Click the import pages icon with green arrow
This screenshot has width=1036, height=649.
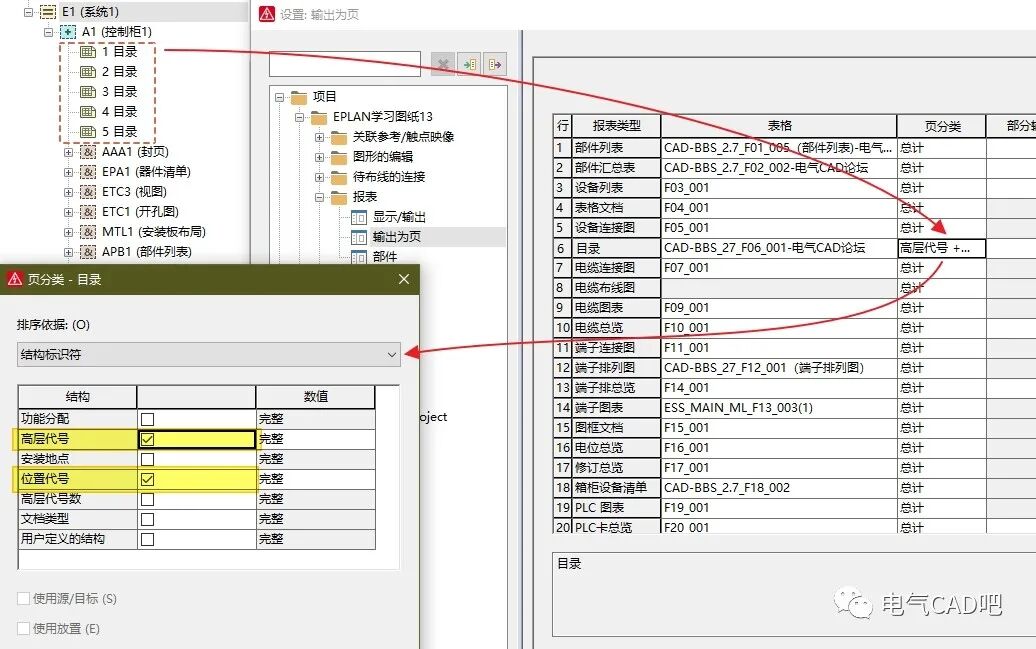[x=468, y=63]
